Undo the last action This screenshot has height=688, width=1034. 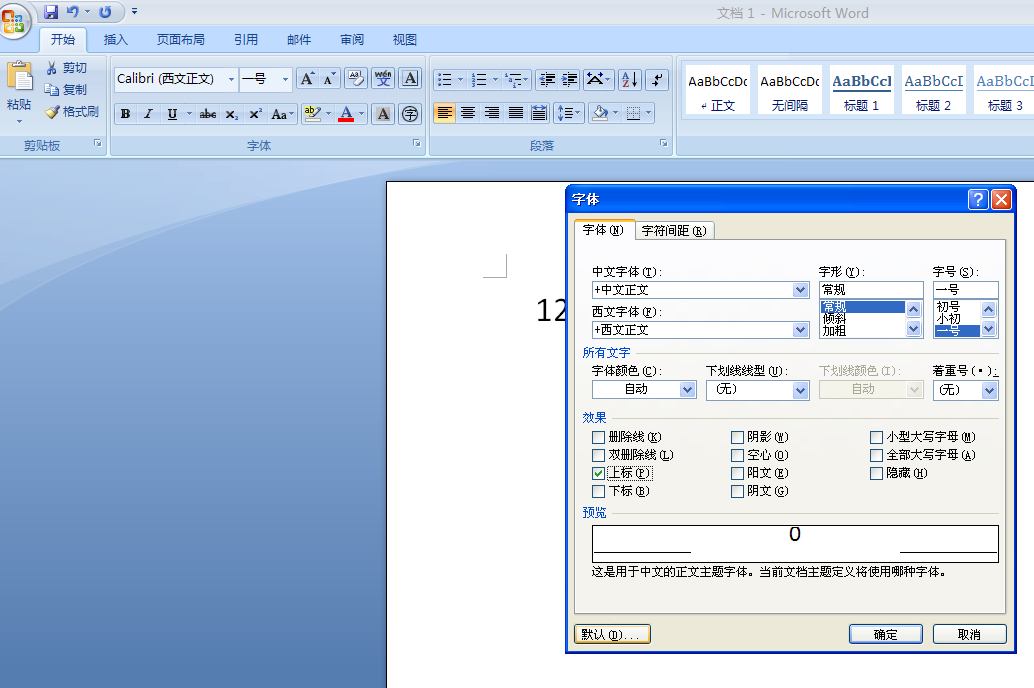pyautogui.click(x=73, y=12)
